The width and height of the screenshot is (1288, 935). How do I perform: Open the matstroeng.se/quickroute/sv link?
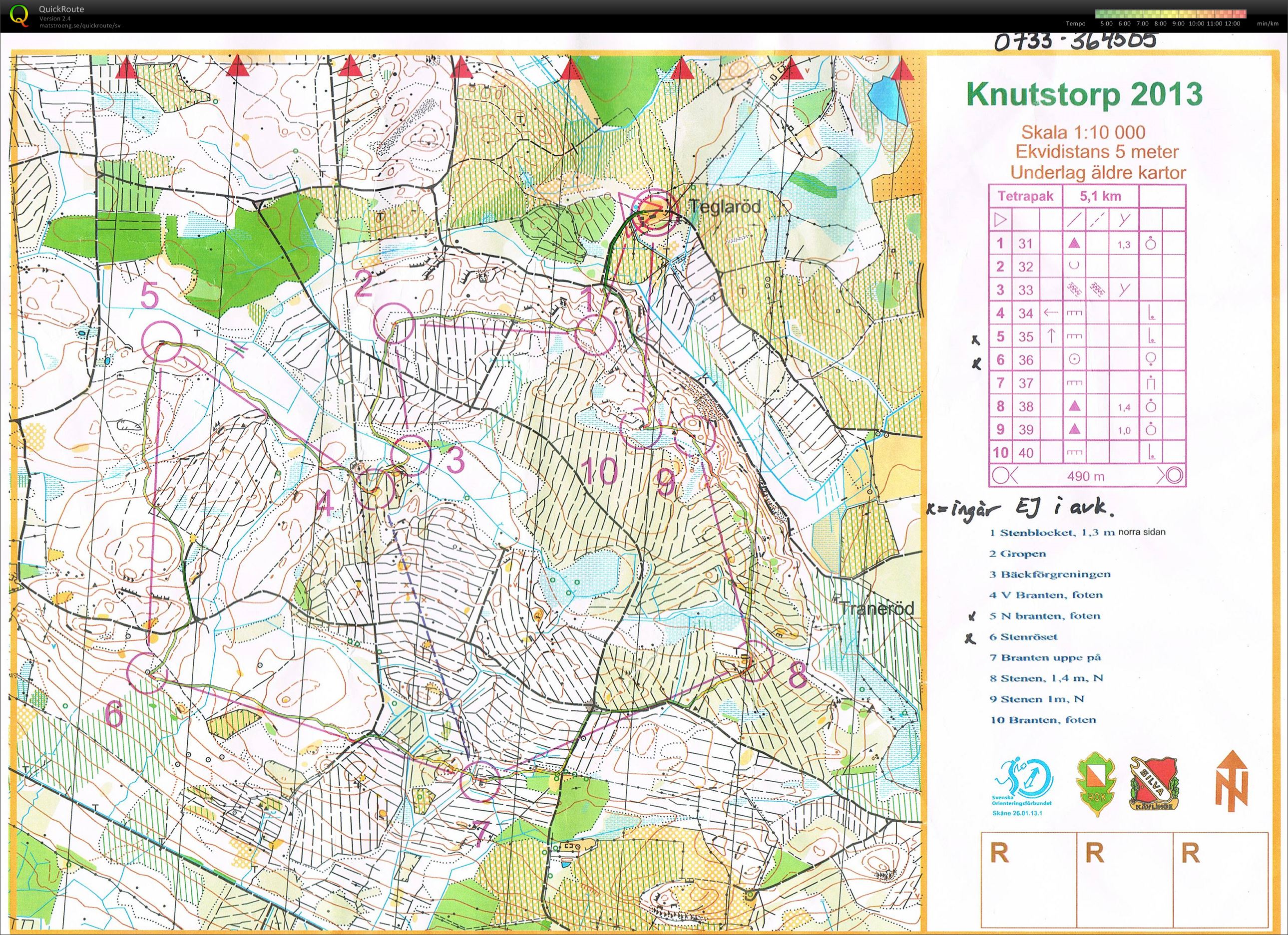(x=79, y=25)
